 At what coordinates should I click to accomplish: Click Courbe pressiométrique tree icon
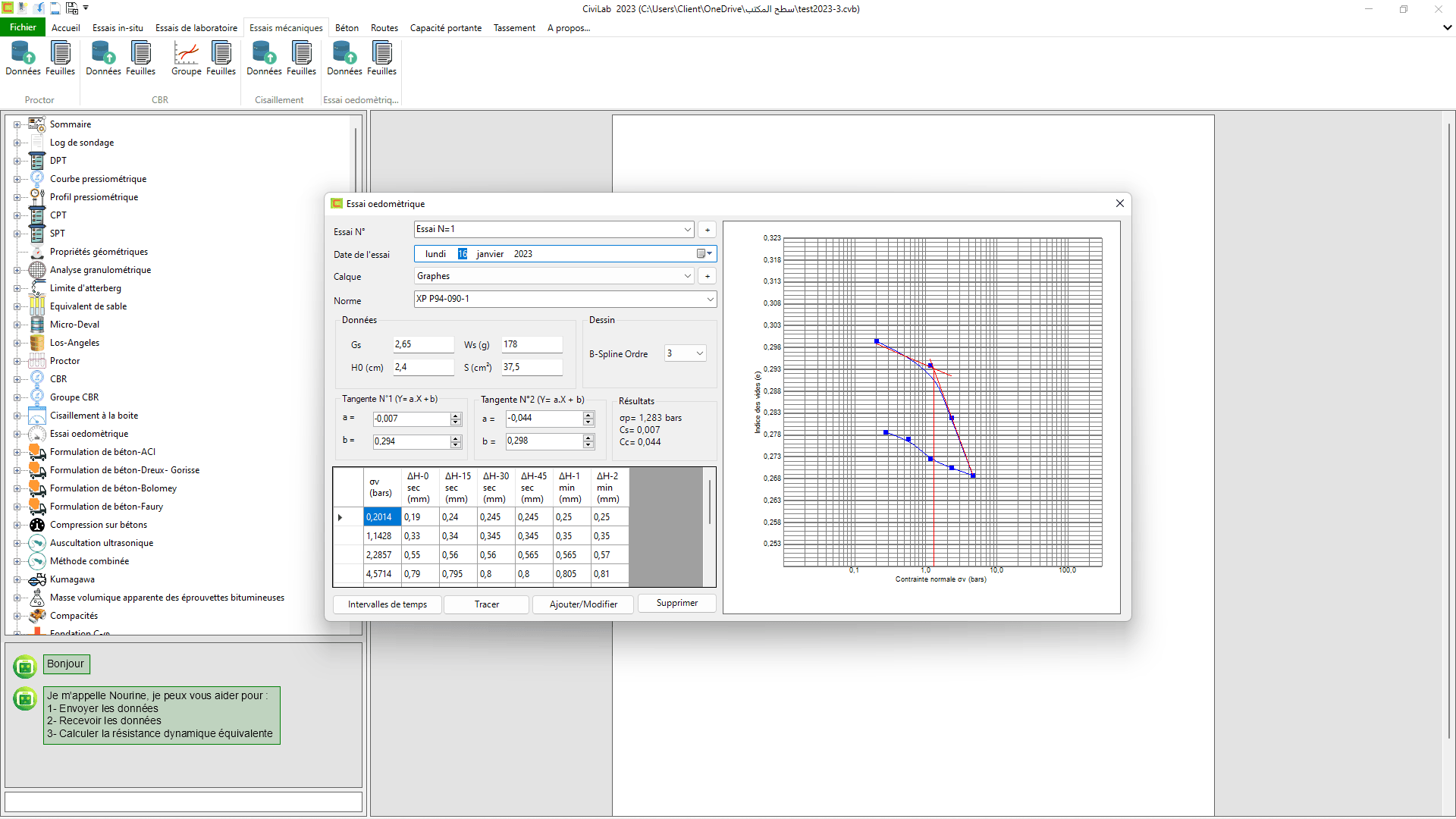[x=37, y=179]
